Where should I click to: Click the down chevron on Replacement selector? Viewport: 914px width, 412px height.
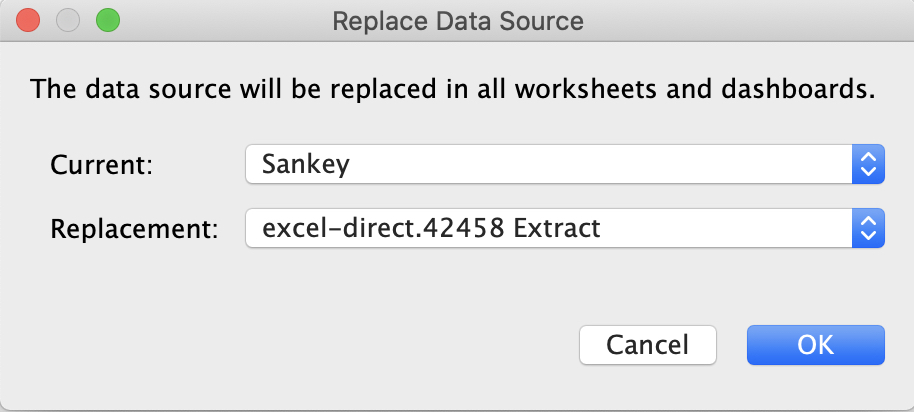[869, 235]
